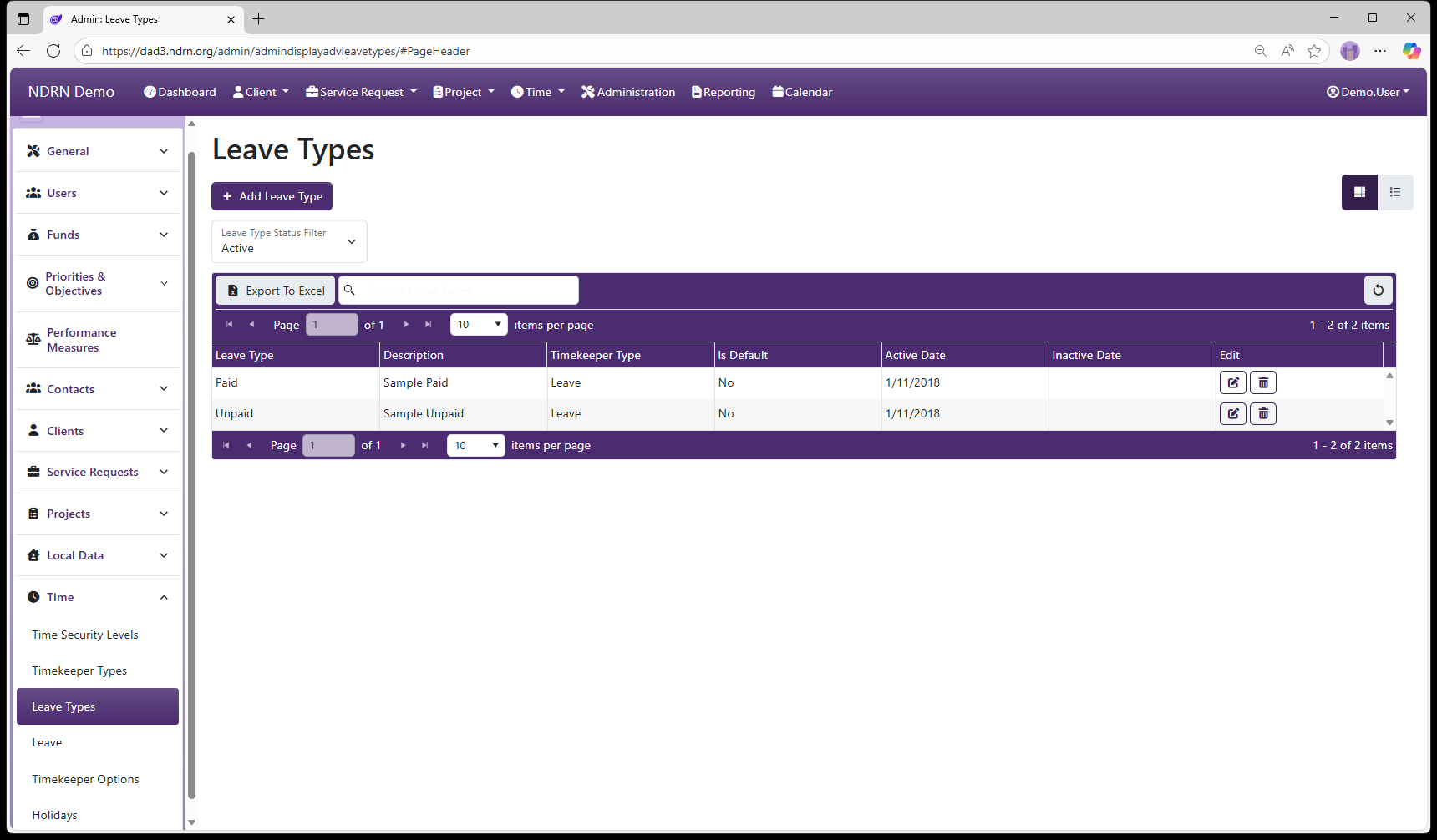Open Time Security Levels page
The height and width of the screenshot is (840, 1437).
click(x=98, y=635)
